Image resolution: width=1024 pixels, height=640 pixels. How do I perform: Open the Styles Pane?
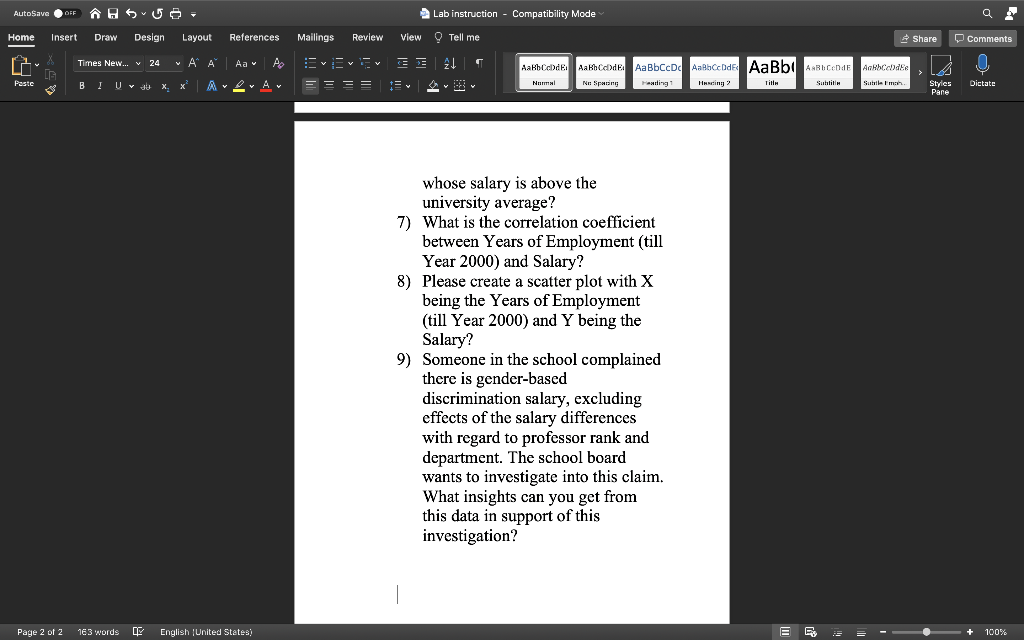click(x=940, y=74)
